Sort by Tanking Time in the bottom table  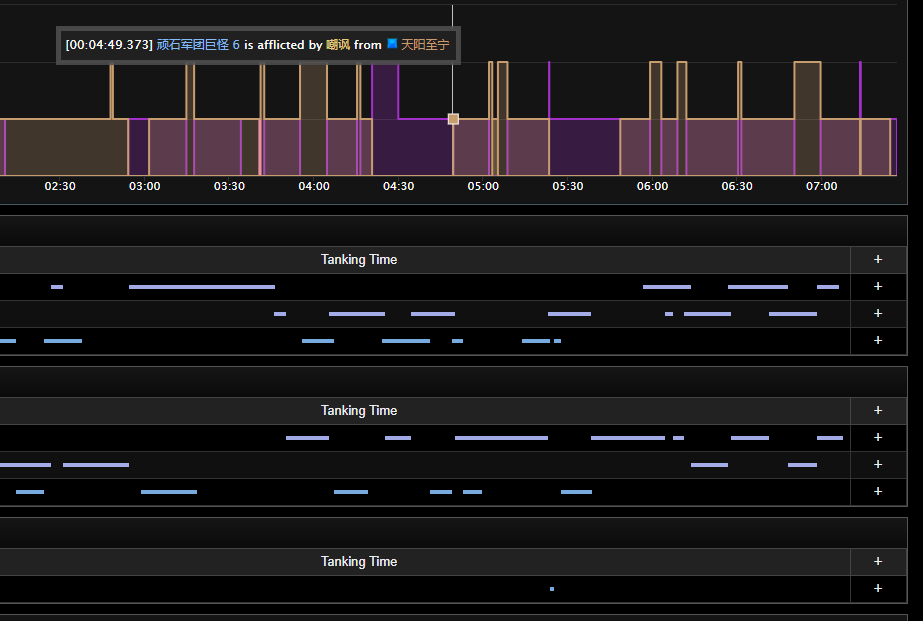tap(358, 561)
